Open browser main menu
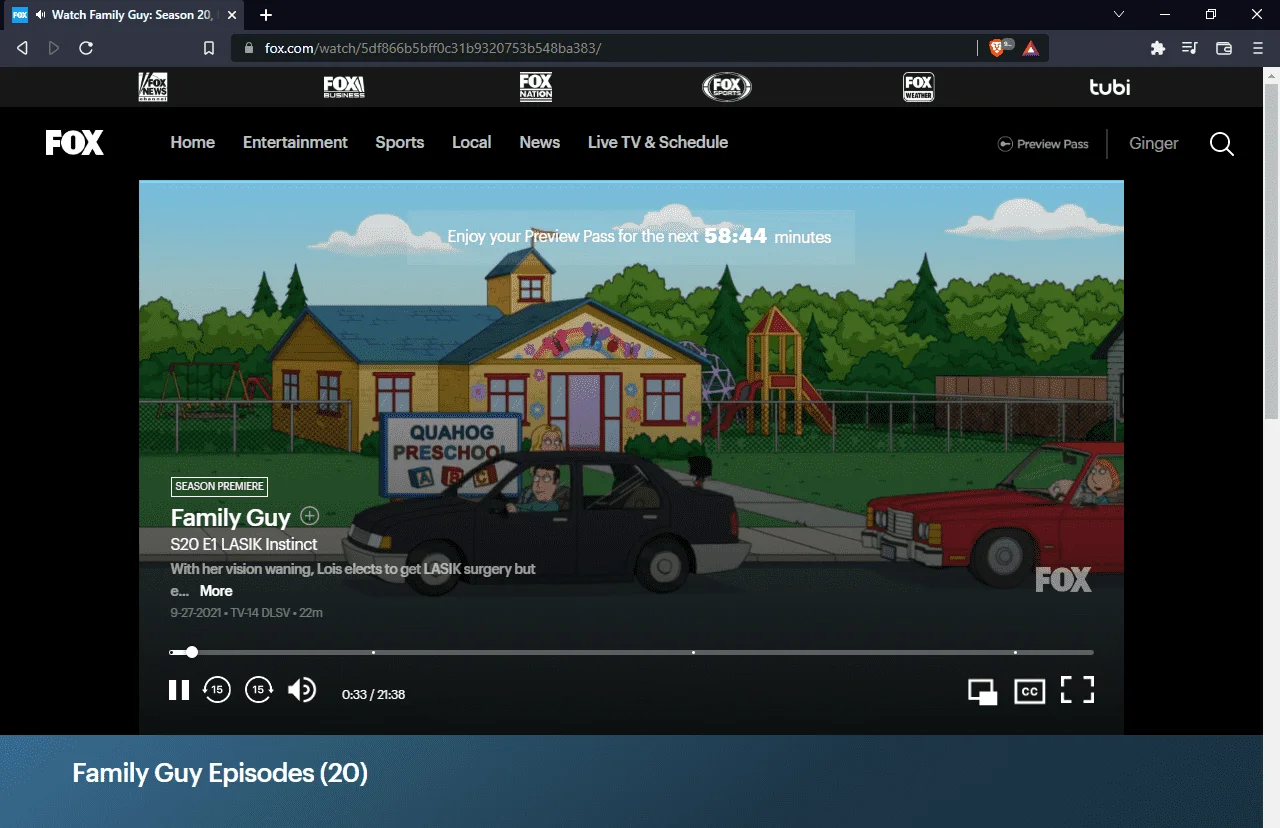This screenshot has width=1280, height=828. (1258, 48)
